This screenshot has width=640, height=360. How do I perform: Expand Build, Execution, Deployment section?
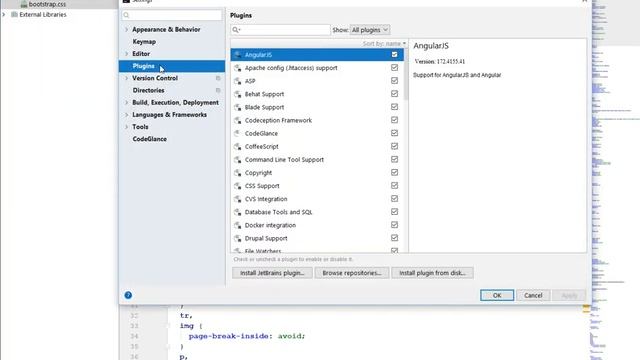pyautogui.click(x=127, y=102)
